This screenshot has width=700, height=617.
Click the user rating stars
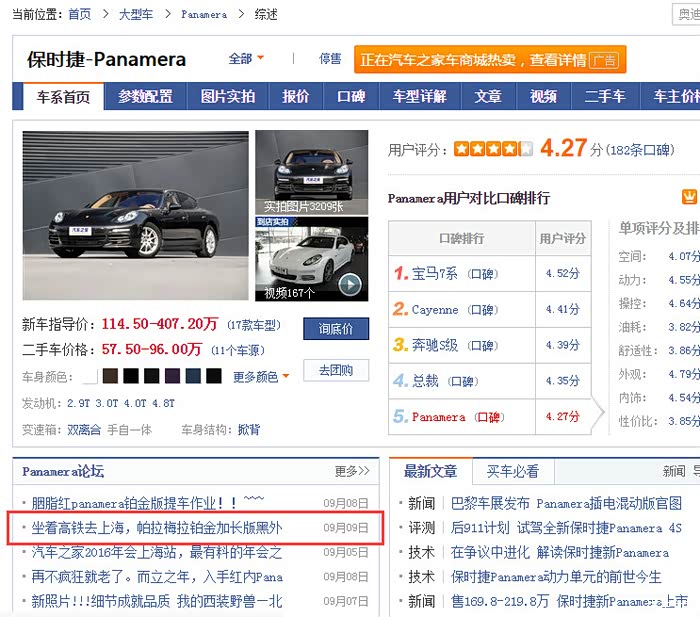click(x=492, y=149)
